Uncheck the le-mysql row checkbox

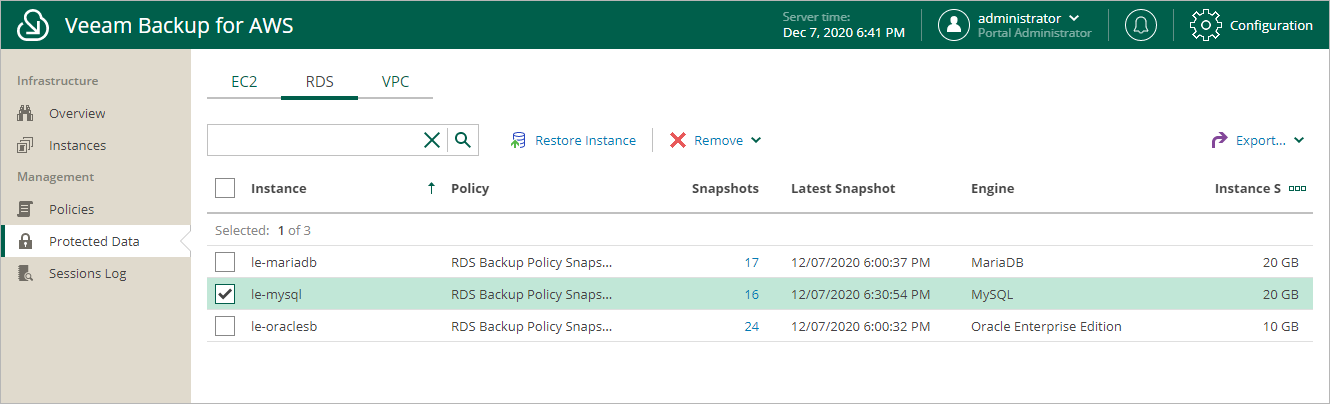coord(225,294)
